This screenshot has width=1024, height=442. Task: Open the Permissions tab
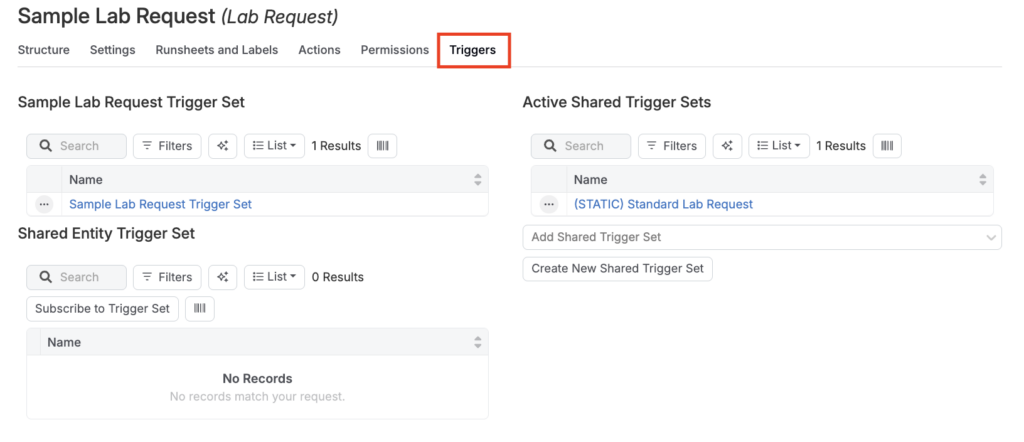395,50
